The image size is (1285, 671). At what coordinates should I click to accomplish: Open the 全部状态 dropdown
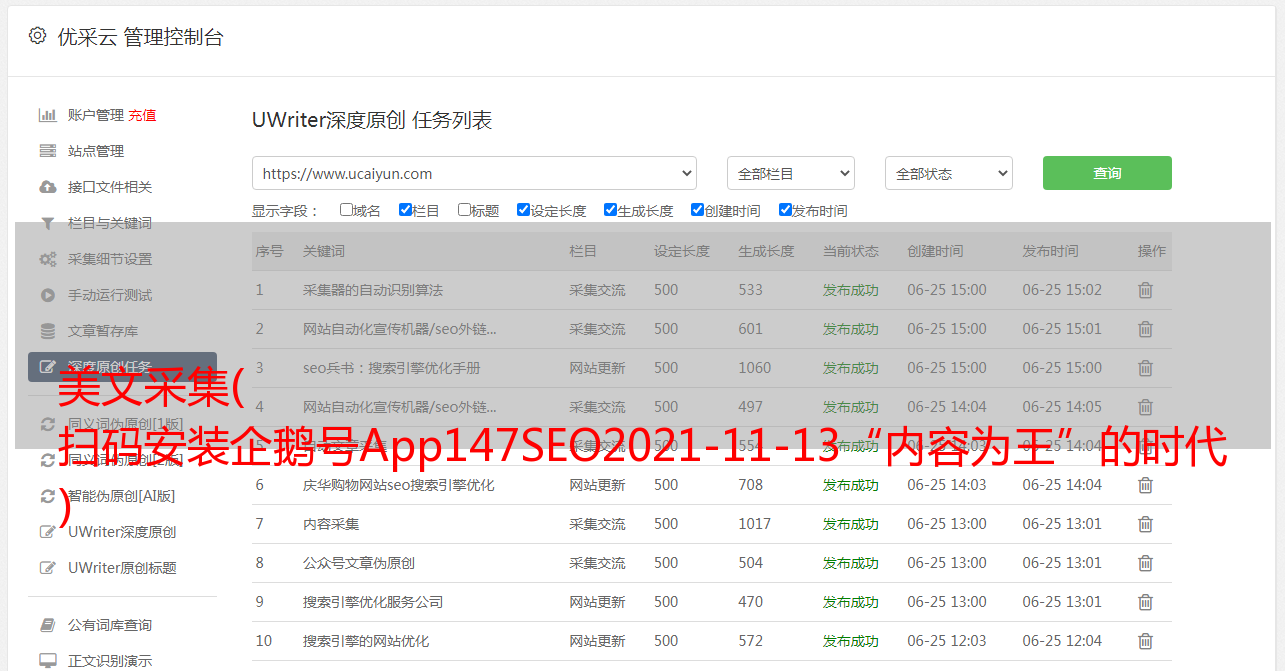click(949, 173)
